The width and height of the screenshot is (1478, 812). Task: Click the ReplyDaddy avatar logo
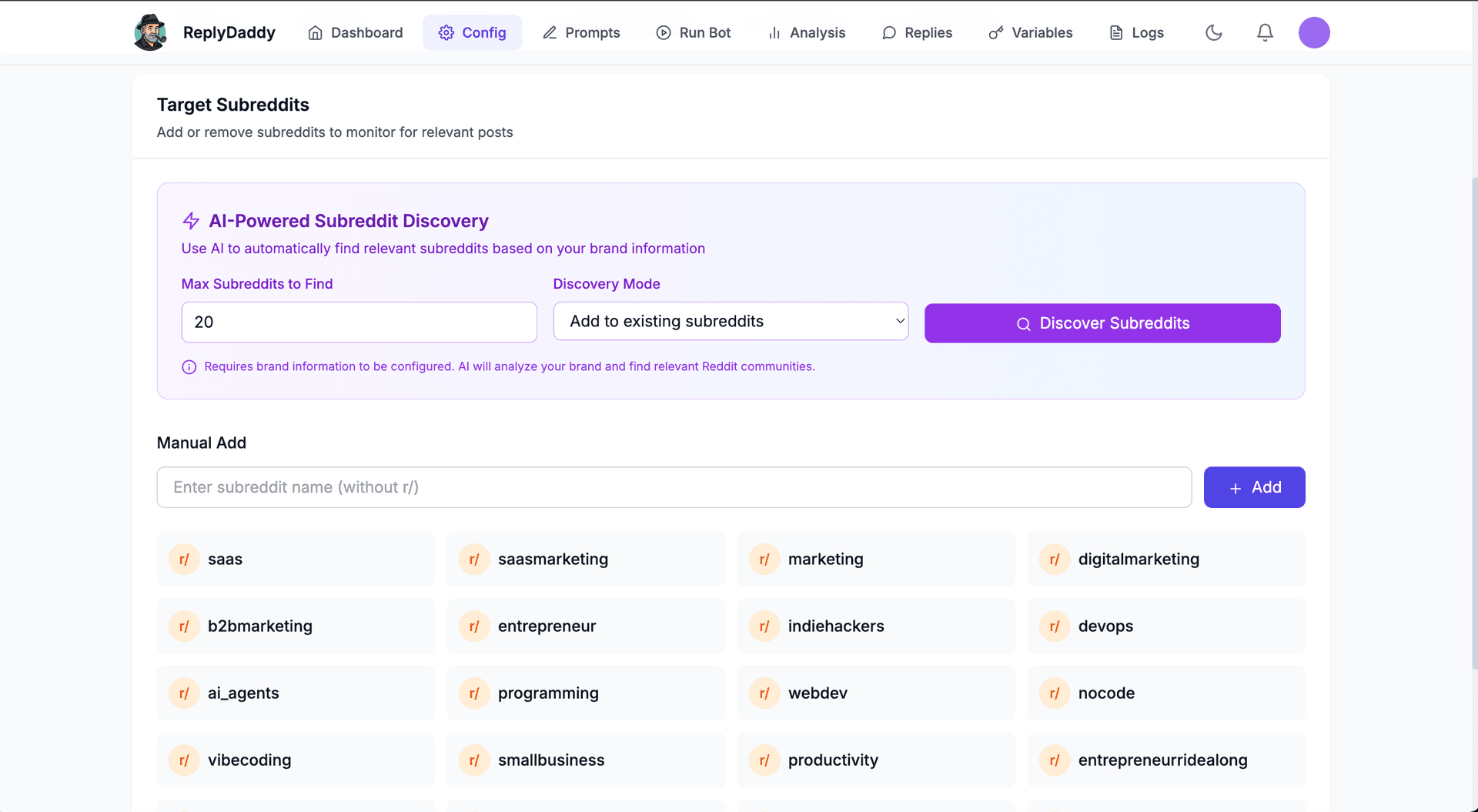(x=150, y=32)
